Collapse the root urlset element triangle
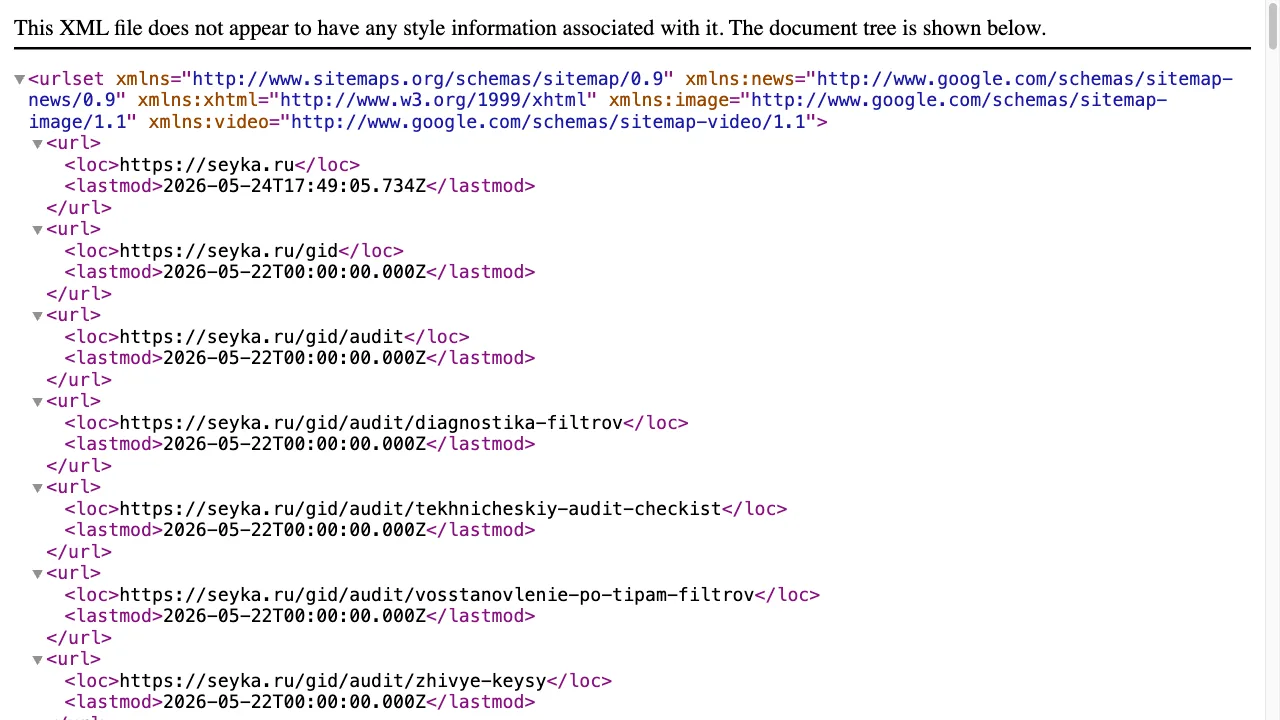The width and height of the screenshot is (1280, 720). [x=19, y=80]
